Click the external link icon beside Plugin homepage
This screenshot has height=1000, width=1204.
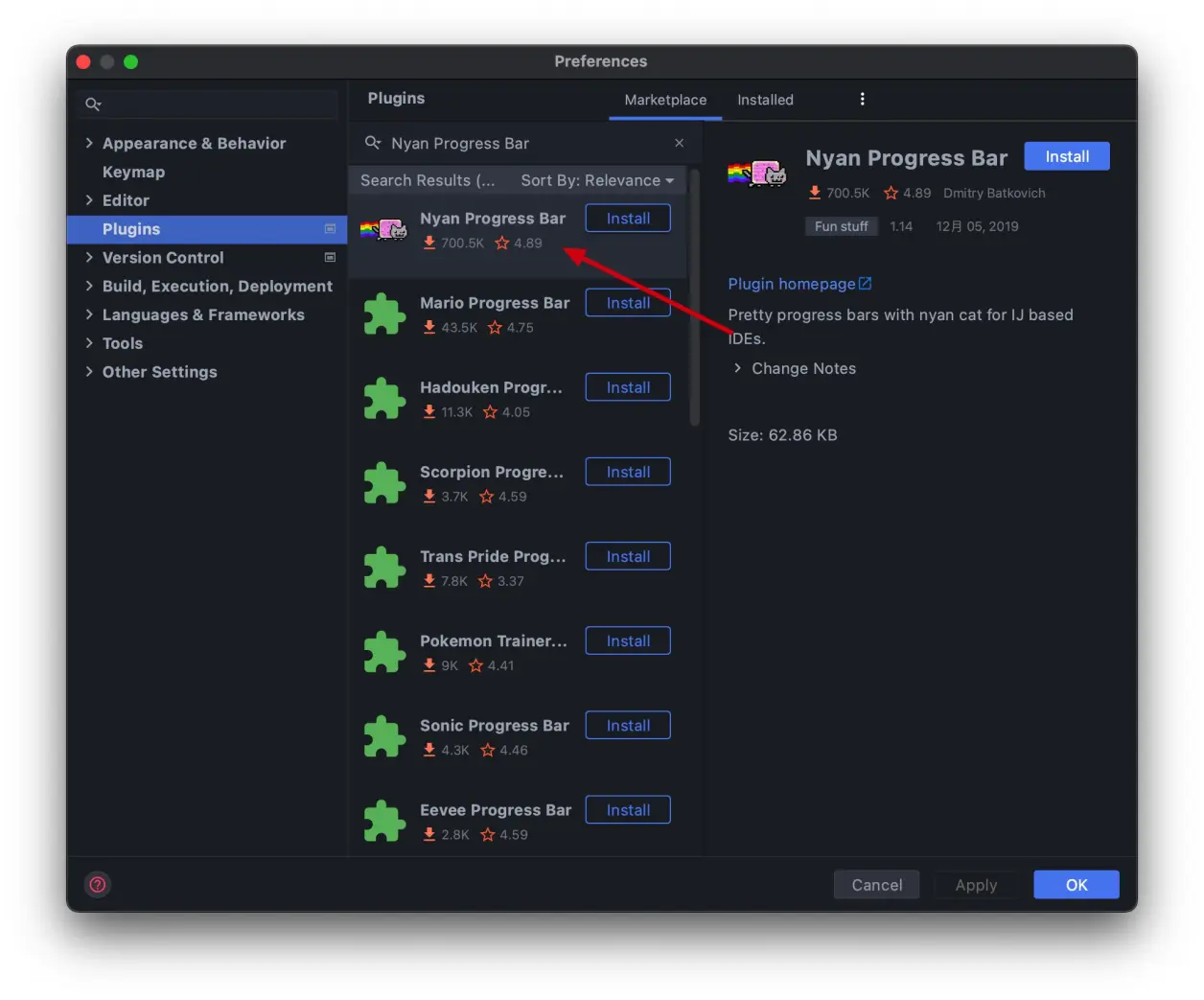pos(866,283)
